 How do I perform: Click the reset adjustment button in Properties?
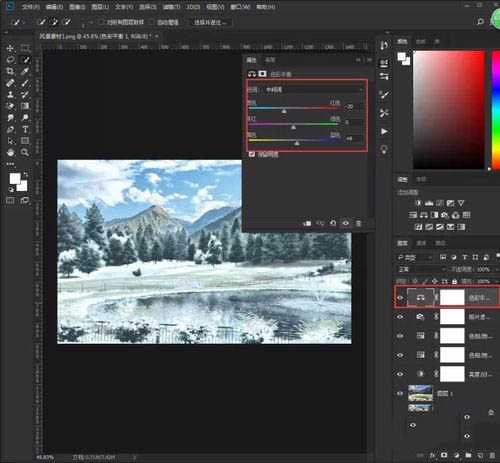[333, 223]
